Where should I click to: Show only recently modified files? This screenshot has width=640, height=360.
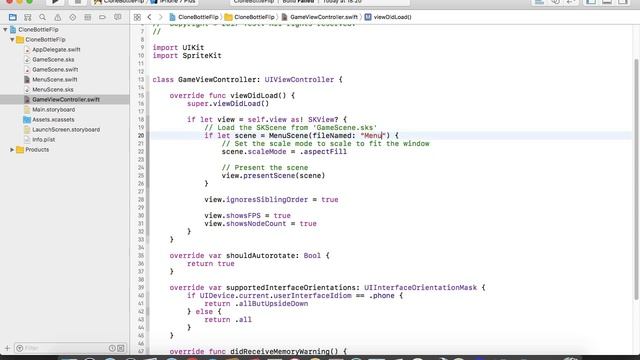click(112, 348)
